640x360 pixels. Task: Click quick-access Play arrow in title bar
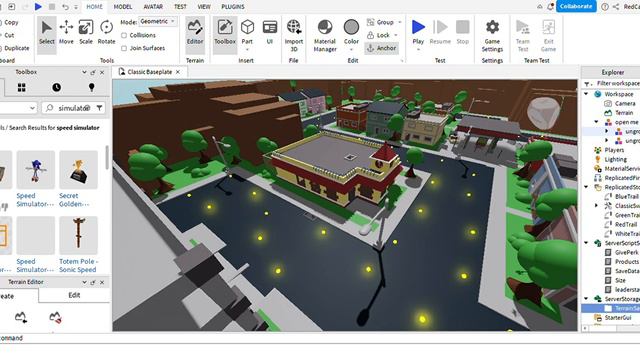pyautogui.click(x=38, y=7)
